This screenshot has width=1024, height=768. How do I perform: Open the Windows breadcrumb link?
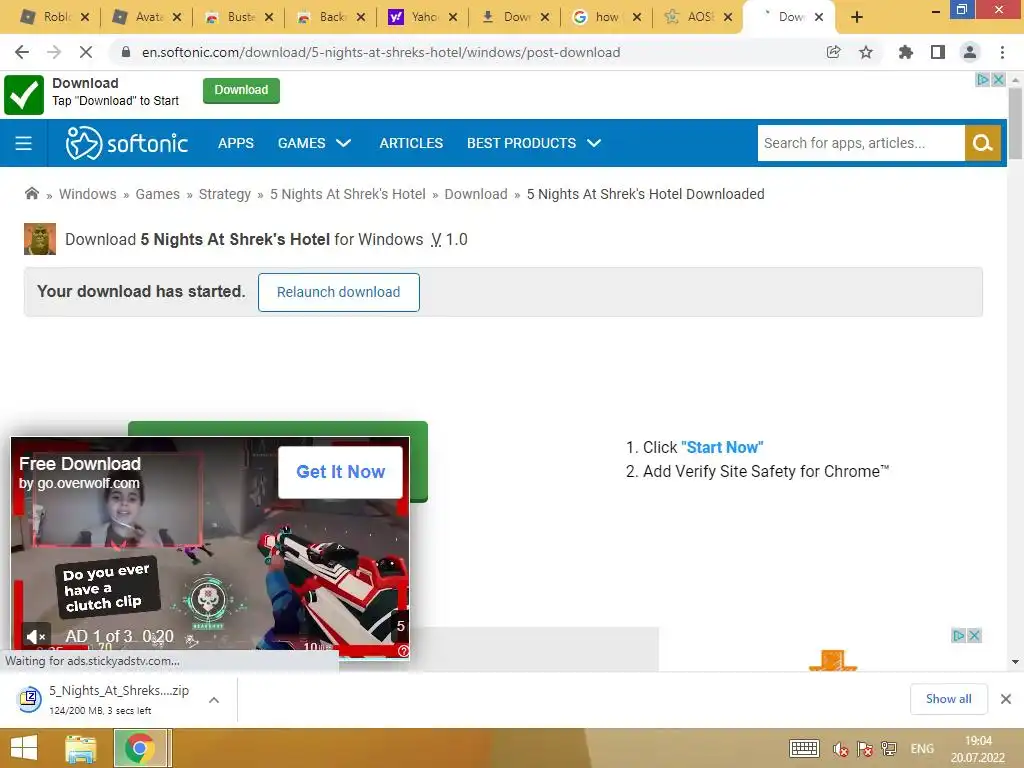pos(88,194)
